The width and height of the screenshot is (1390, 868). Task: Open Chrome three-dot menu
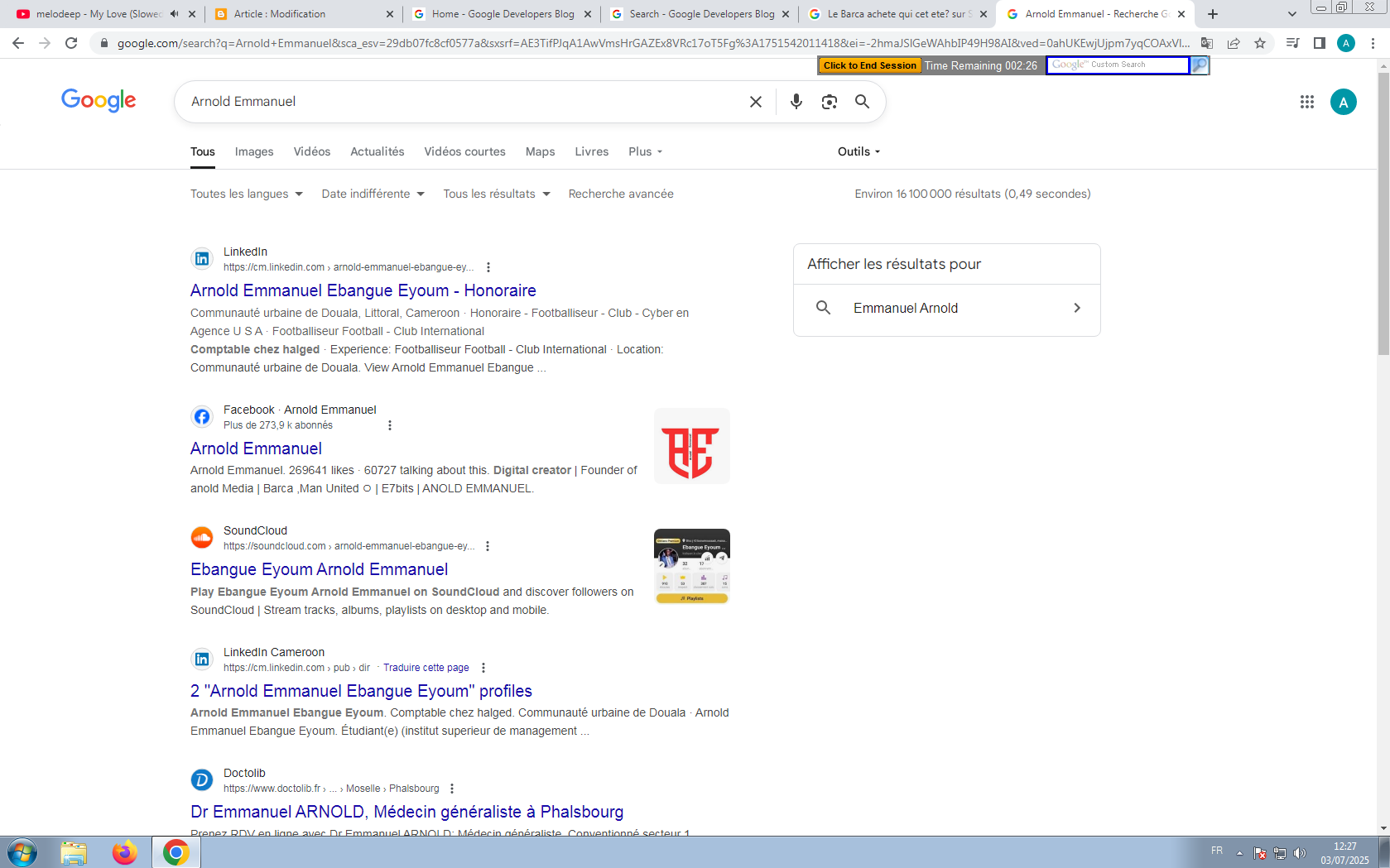click(1373, 43)
